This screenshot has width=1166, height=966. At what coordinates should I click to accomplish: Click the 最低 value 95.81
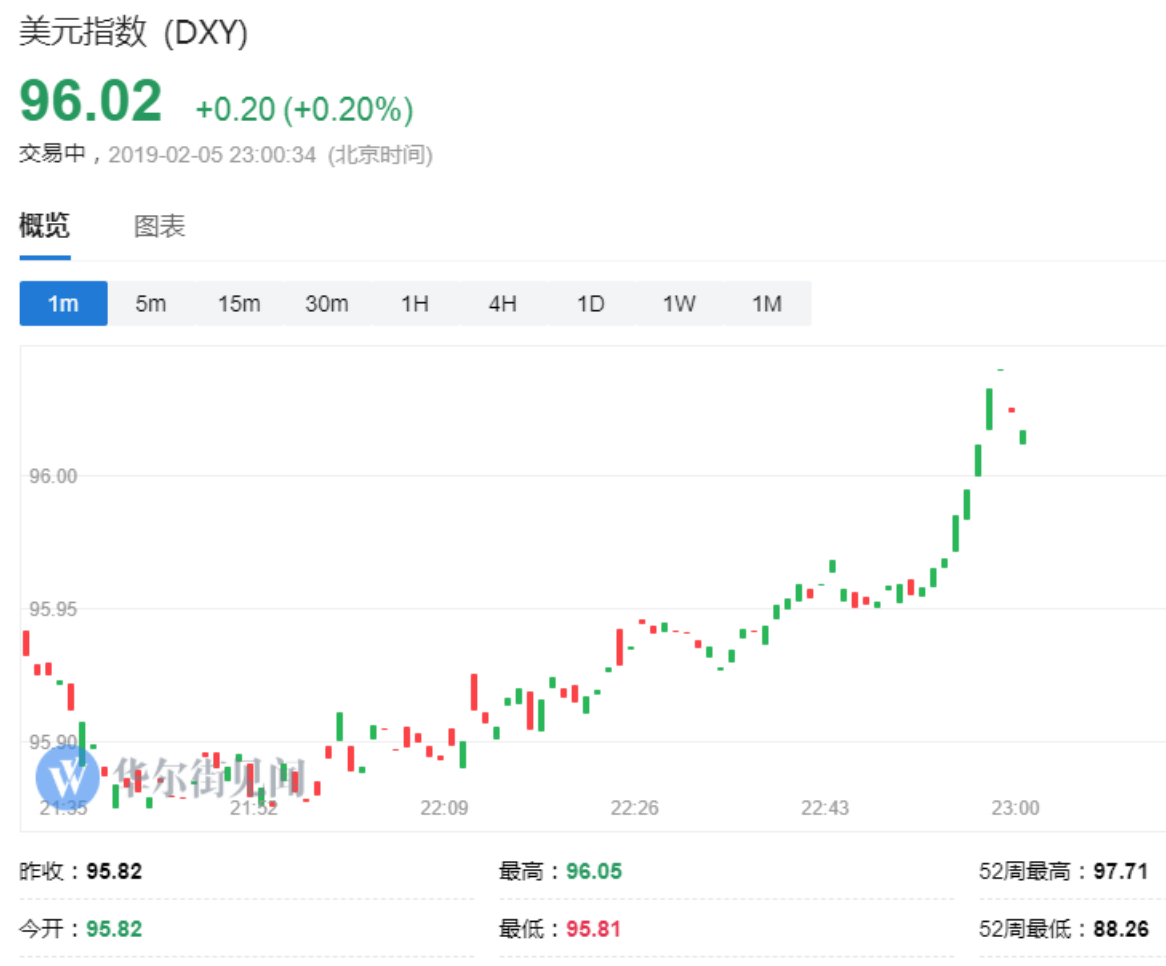pos(594,929)
